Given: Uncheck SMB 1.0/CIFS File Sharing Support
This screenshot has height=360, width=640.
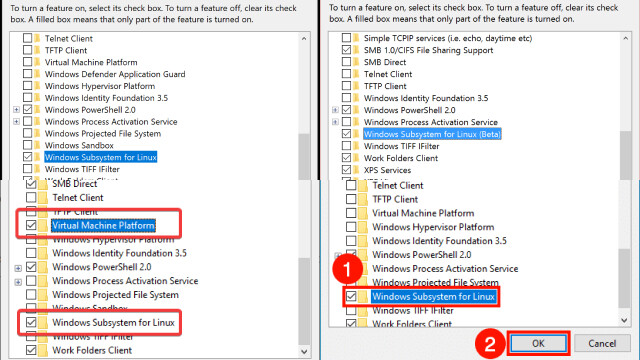Looking at the screenshot, I should 346,50.
